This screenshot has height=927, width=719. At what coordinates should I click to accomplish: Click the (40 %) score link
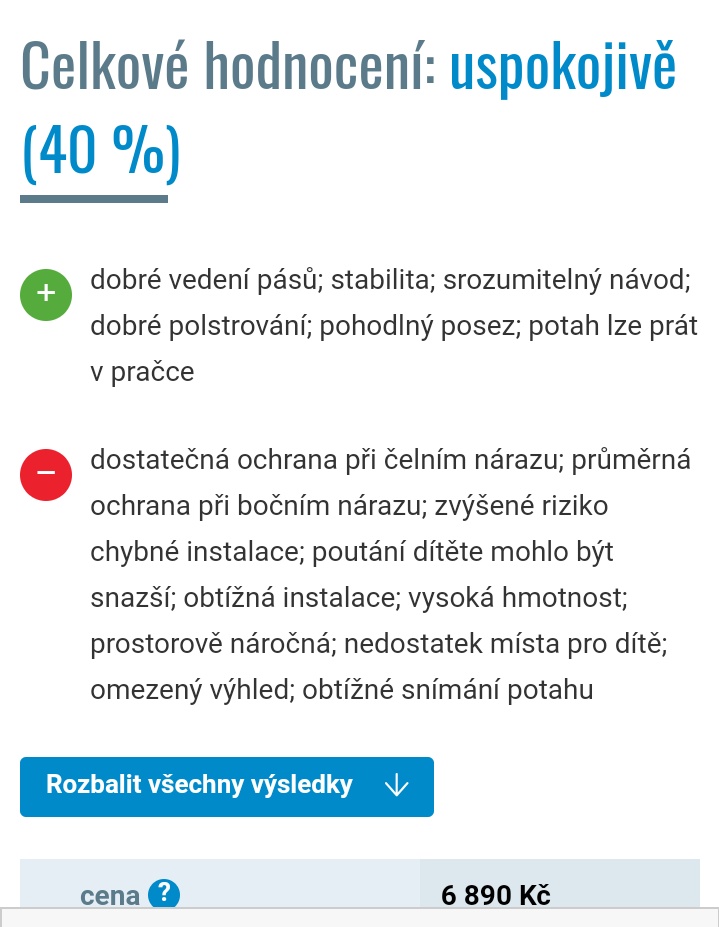pos(100,153)
